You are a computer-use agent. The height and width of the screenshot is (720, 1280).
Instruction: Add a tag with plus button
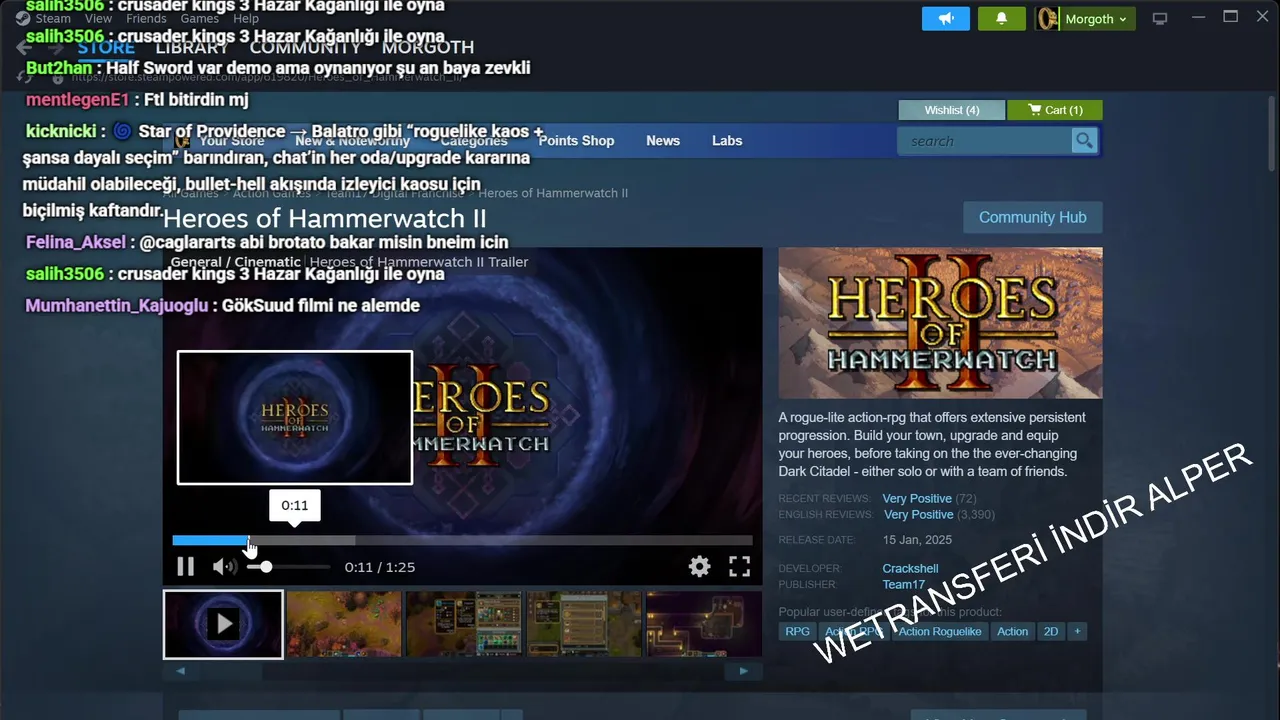click(x=1077, y=631)
